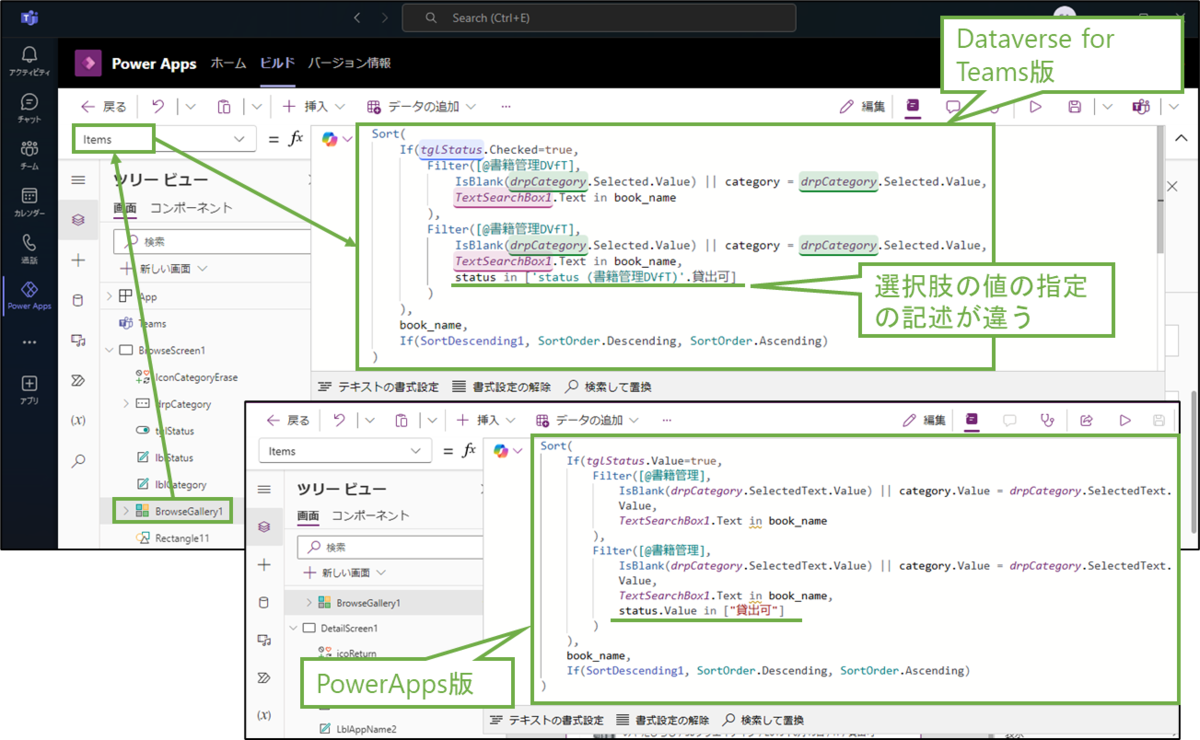Open undo dropdown in upper editor toolbar
This screenshot has height=740, width=1200.
tap(190, 106)
